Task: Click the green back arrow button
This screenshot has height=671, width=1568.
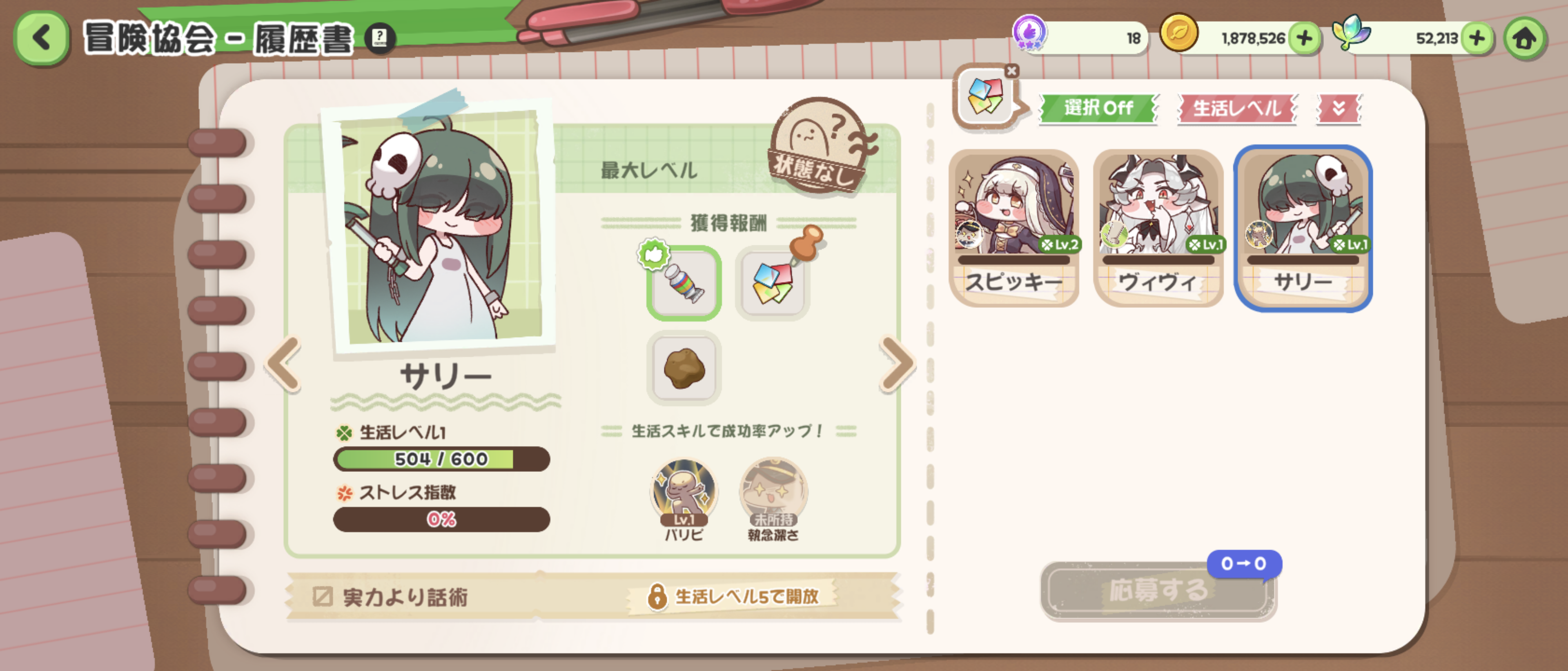Action: (x=41, y=38)
